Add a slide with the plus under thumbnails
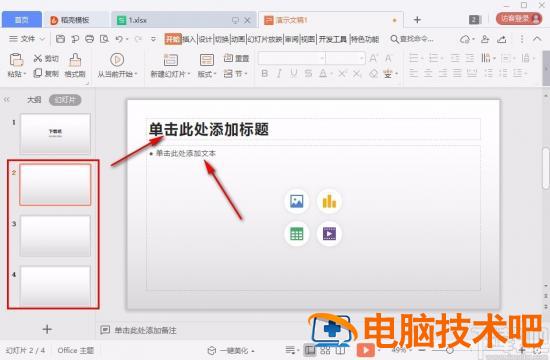The height and width of the screenshot is (360, 550). tap(47, 329)
